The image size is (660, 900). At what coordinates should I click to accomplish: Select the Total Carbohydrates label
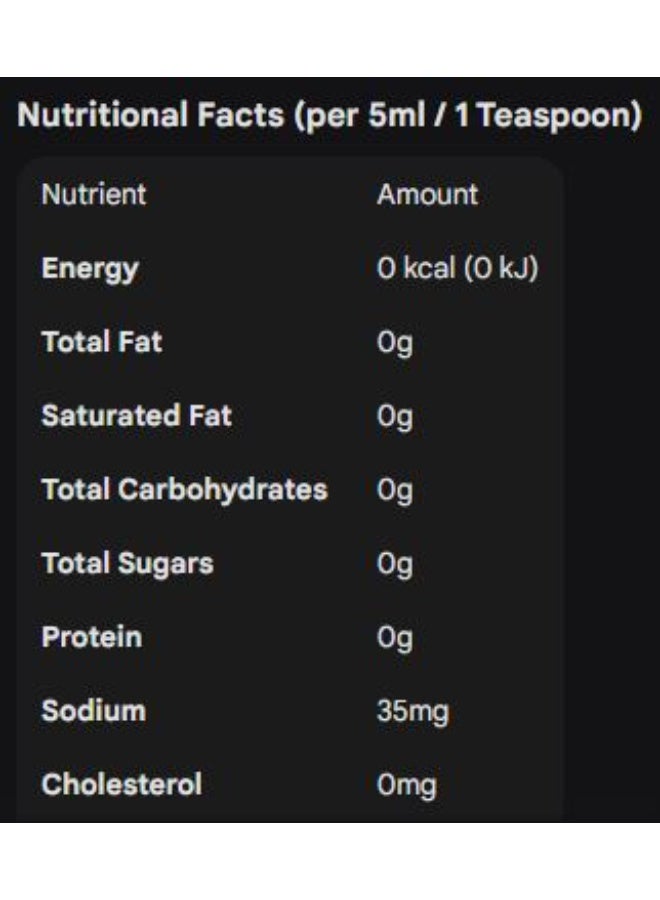pyautogui.click(x=185, y=490)
